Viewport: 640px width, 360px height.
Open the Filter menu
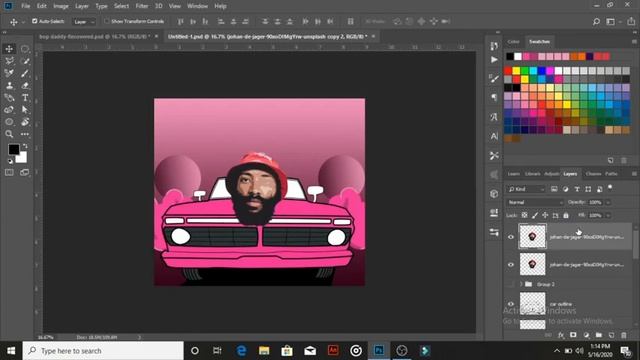click(x=142, y=6)
